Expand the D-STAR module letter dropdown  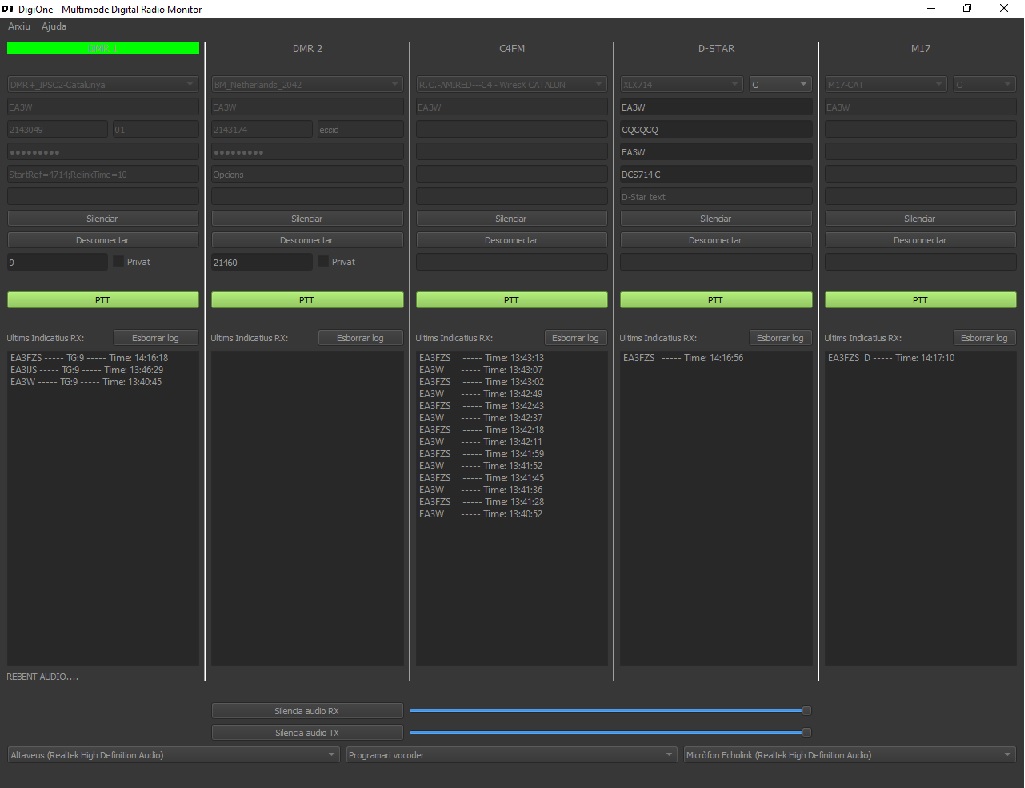(781, 84)
